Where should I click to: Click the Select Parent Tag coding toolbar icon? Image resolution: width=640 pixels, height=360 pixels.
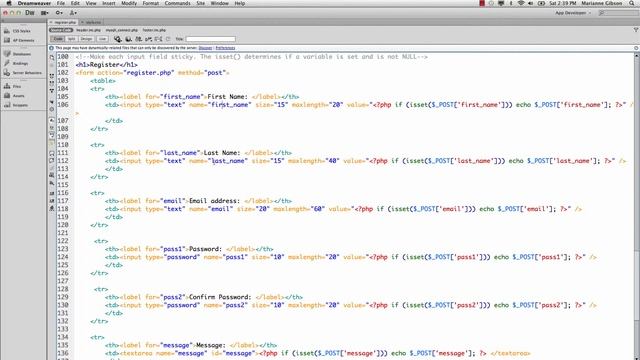52,102
